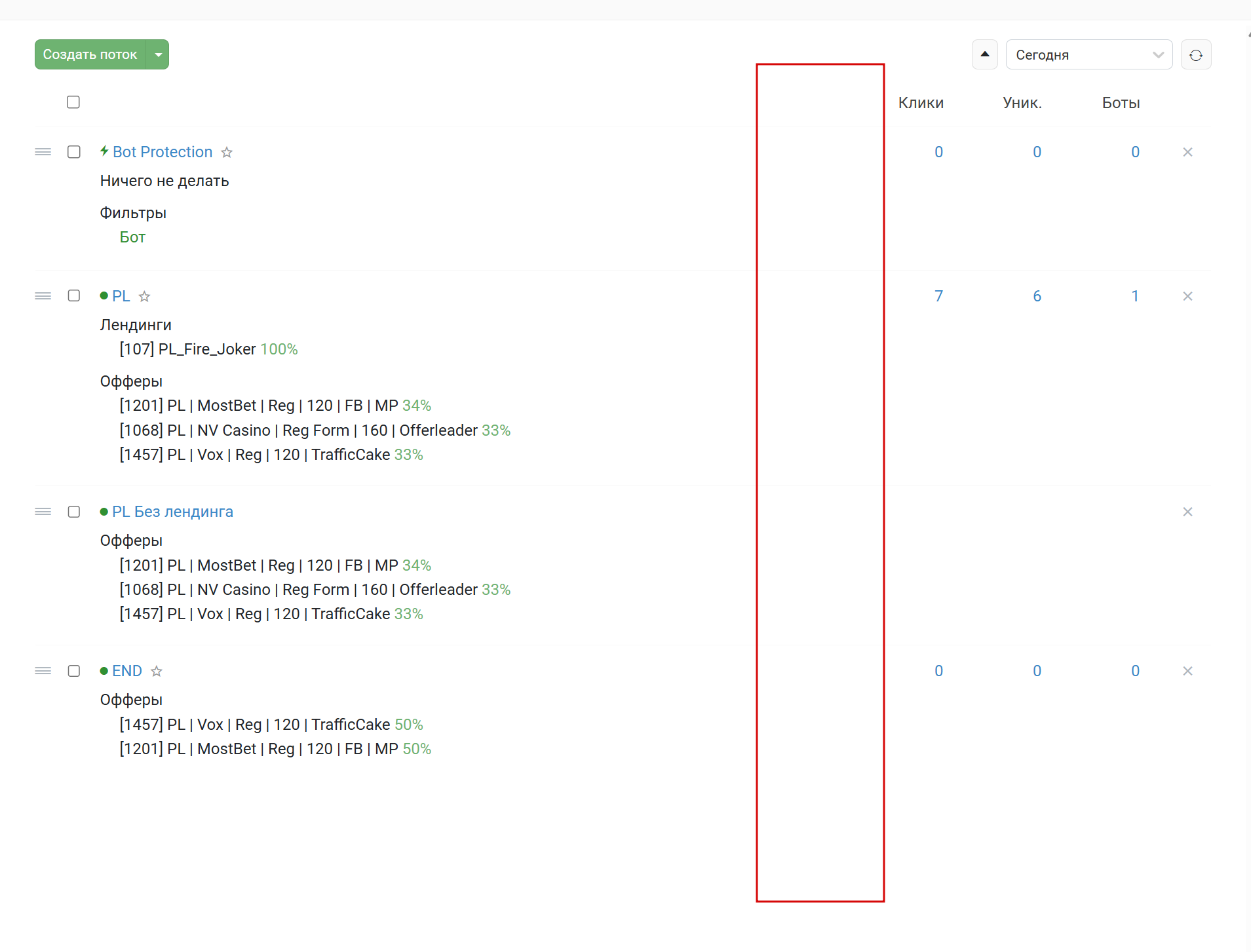Star the END stream
Viewport: 1251px width, 952px height.
pos(157,671)
